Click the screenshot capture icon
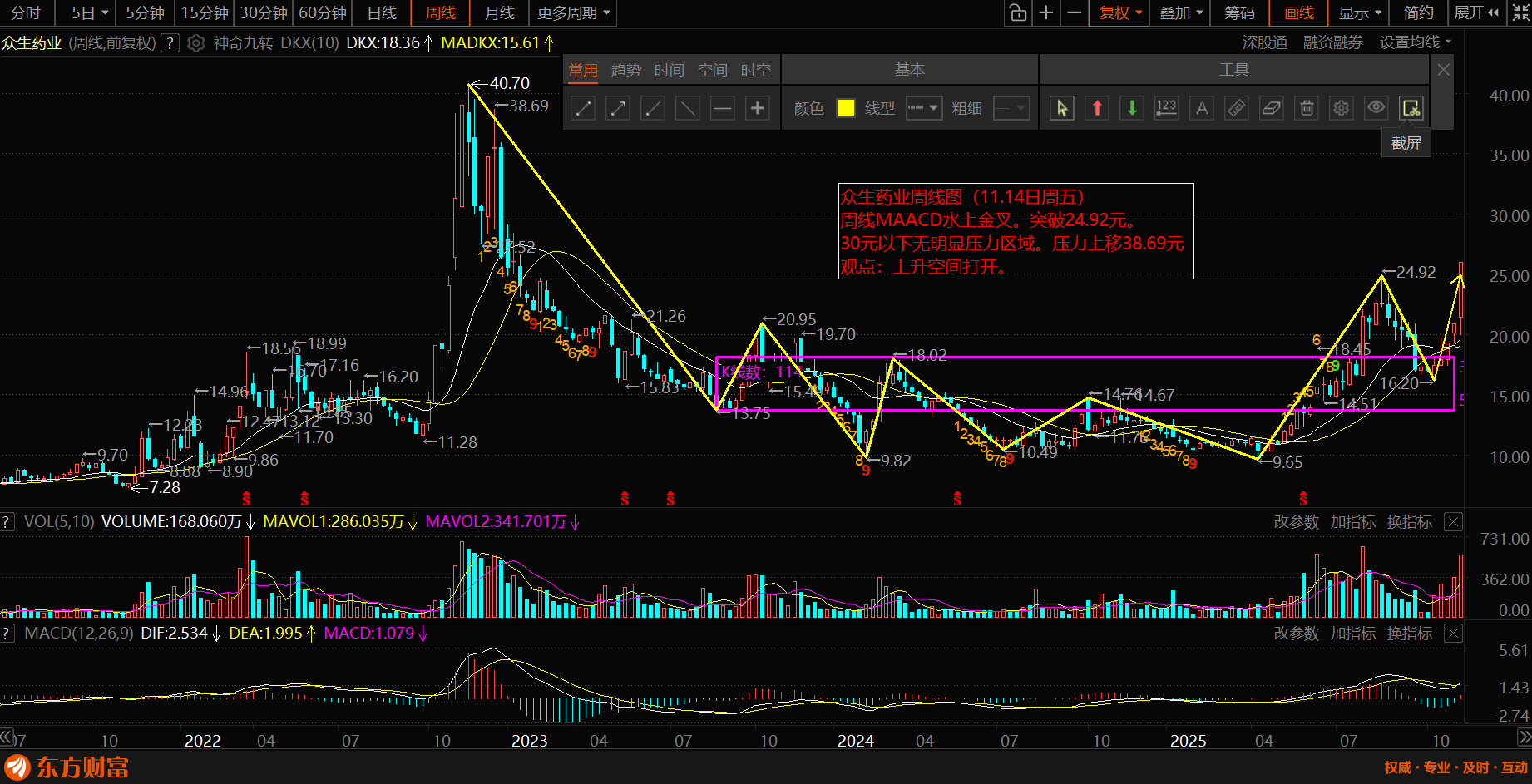The height and width of the screenshot is (784, 1532). click(x=1411, y=108)
